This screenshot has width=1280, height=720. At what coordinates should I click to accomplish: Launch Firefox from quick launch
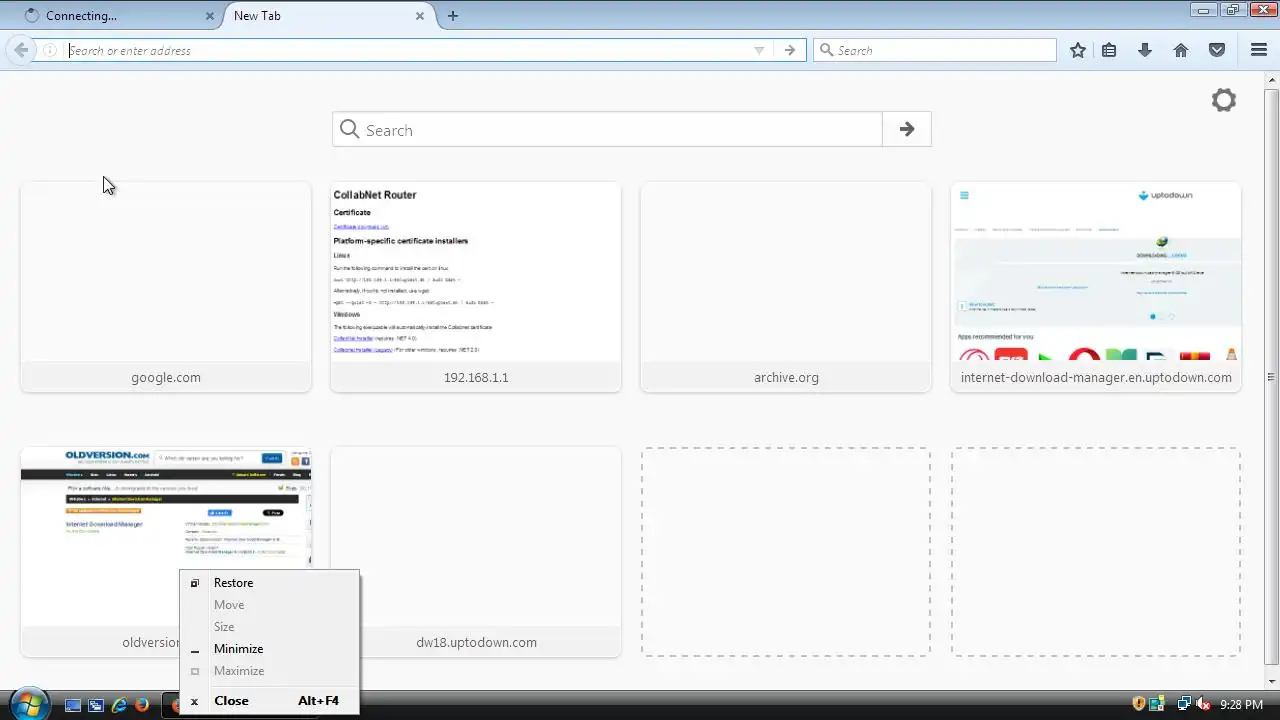(x=142, y=705)
